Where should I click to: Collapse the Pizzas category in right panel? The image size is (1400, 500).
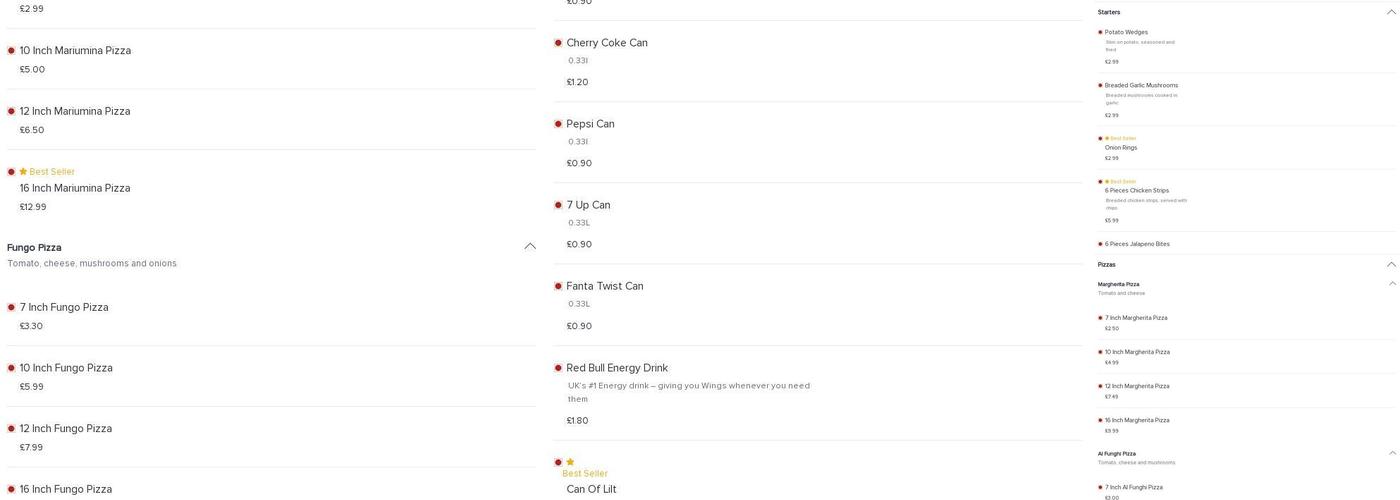[1391, 265]
